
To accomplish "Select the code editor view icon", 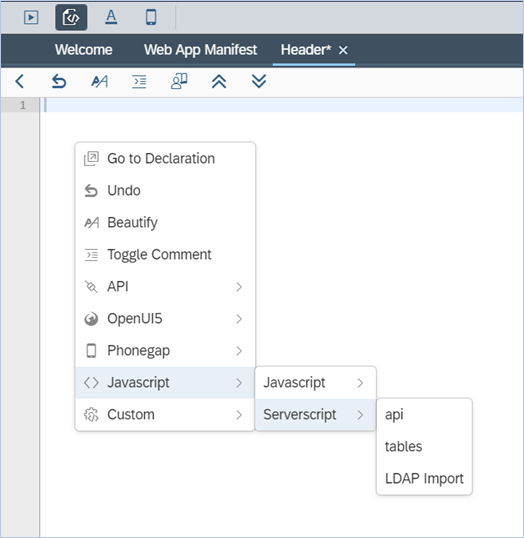I will pos(71,17).
